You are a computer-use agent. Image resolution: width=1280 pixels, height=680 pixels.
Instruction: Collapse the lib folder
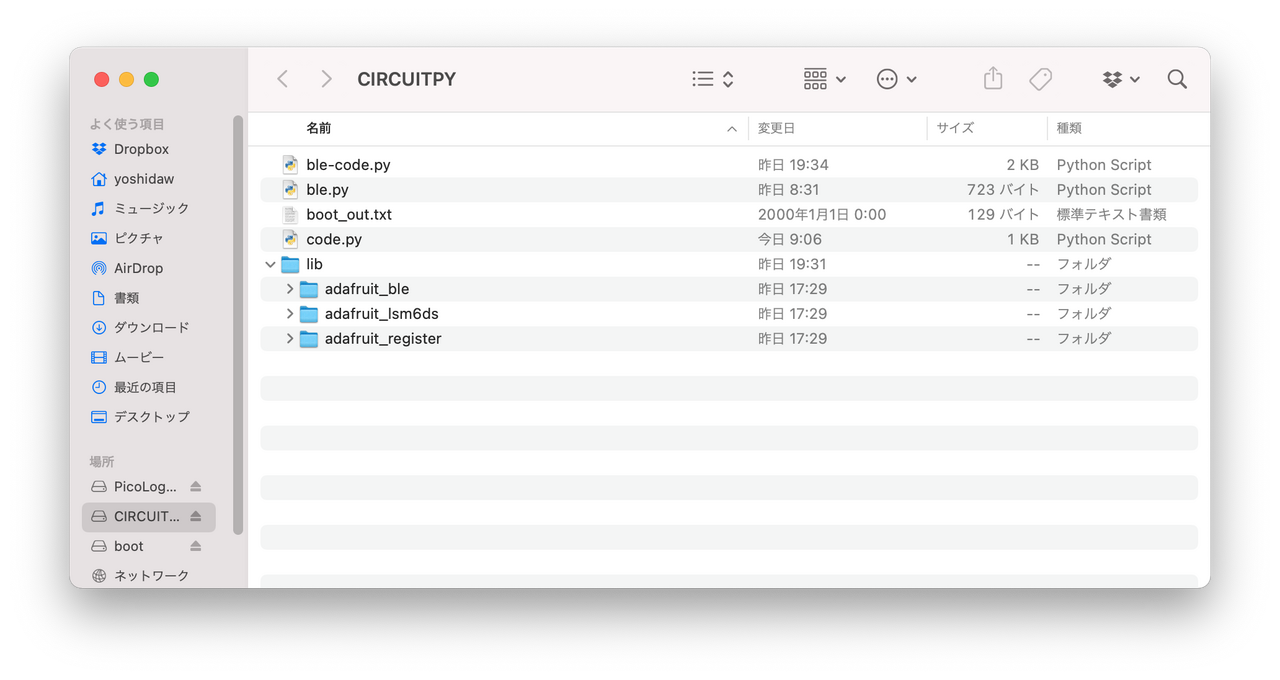click(x=268, y=264)
